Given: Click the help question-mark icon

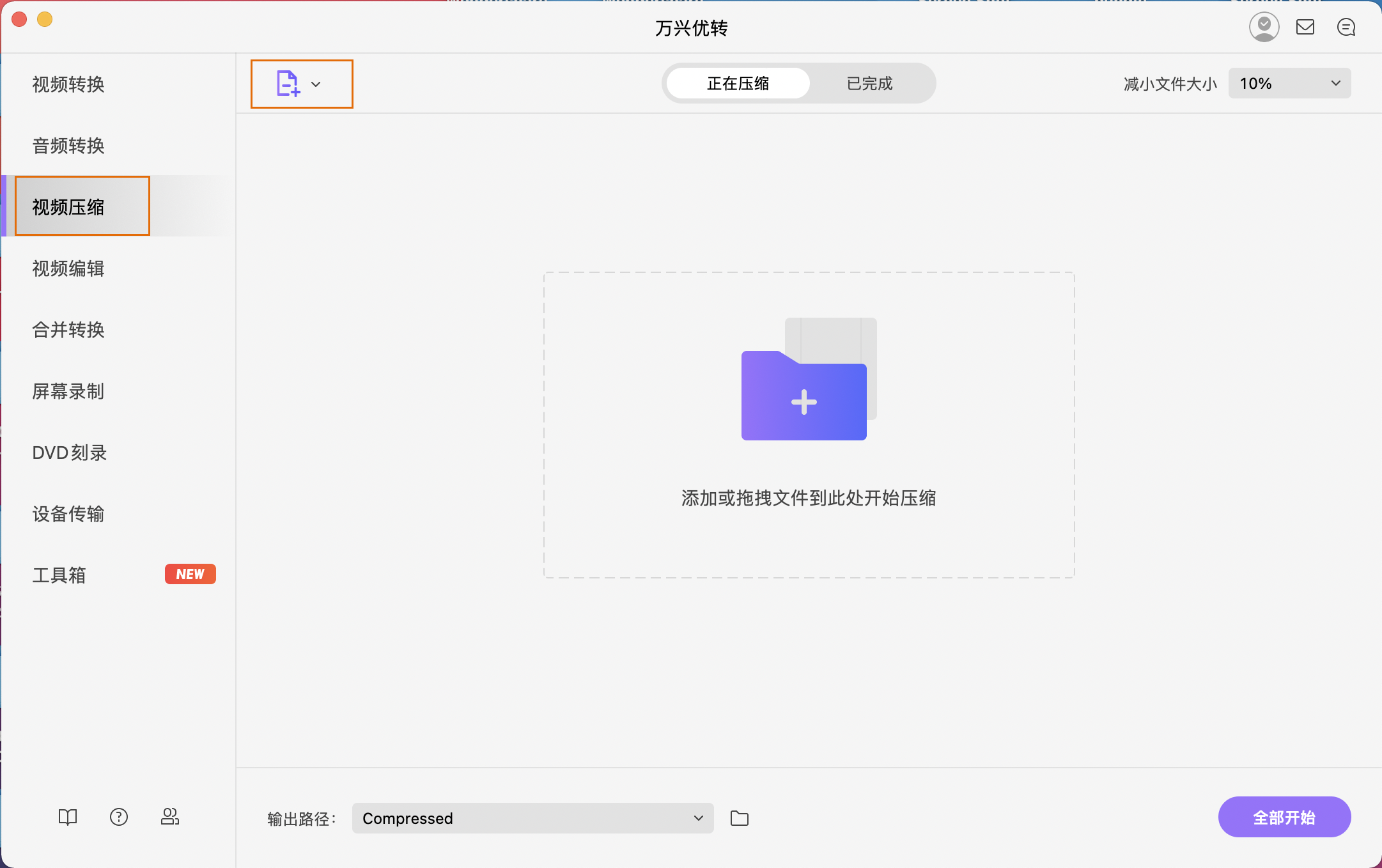Looking at the screenshot, I should 119,817.
